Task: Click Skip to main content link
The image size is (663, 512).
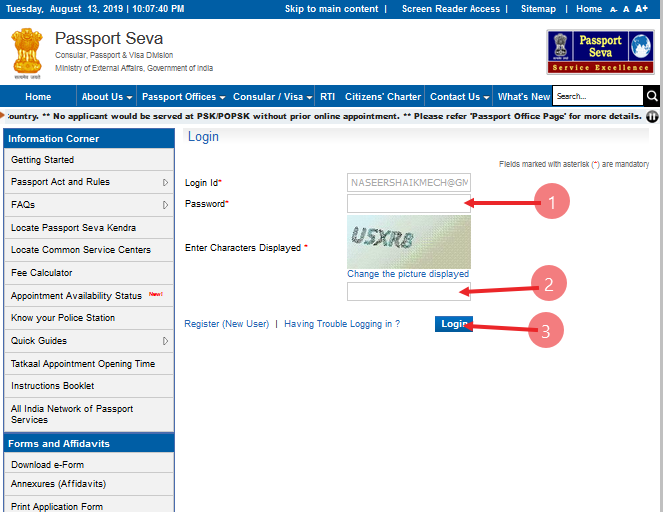Action: (x=332, y=9)
